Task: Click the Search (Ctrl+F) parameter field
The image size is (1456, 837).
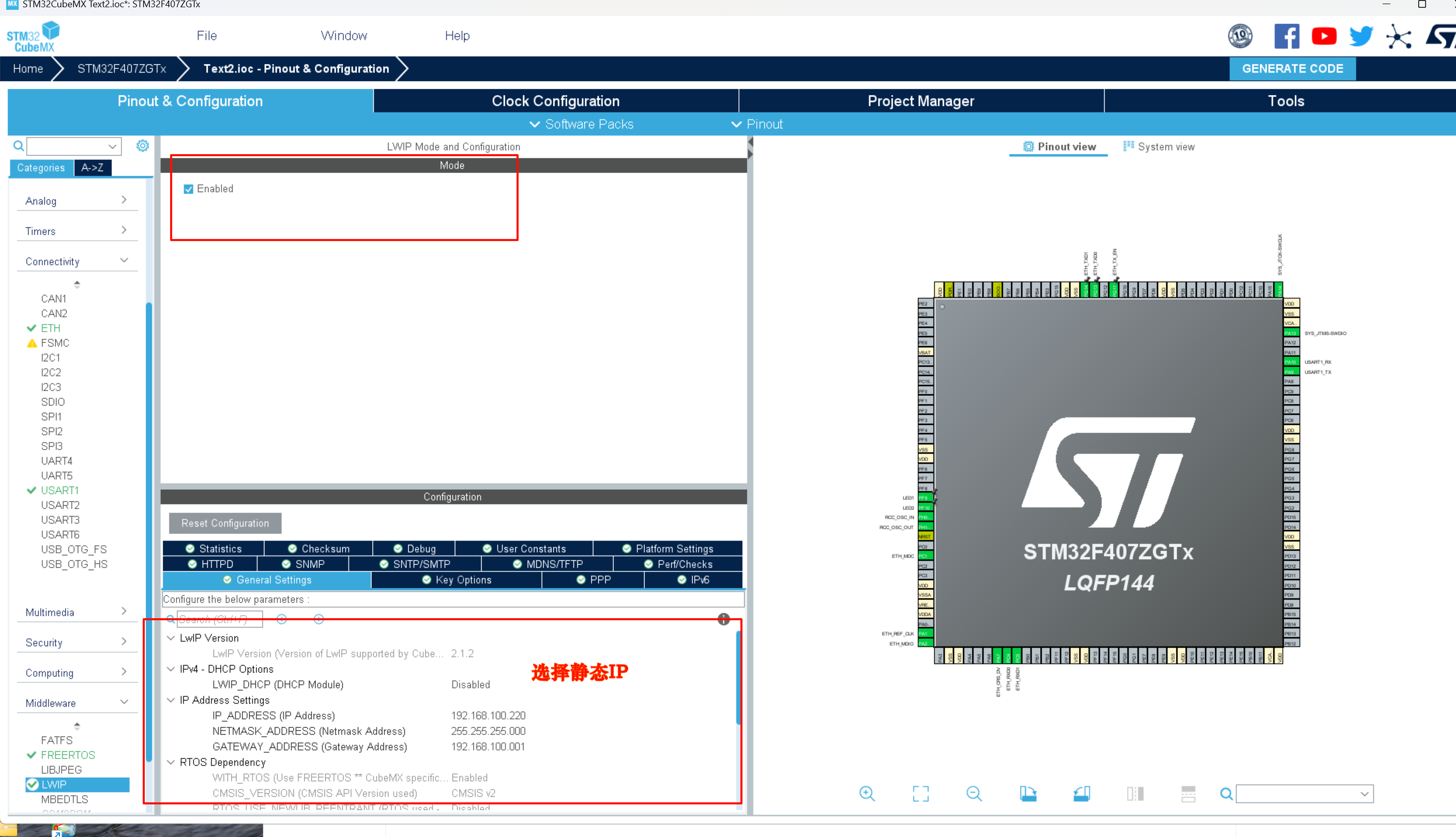Action: [220, 619]
